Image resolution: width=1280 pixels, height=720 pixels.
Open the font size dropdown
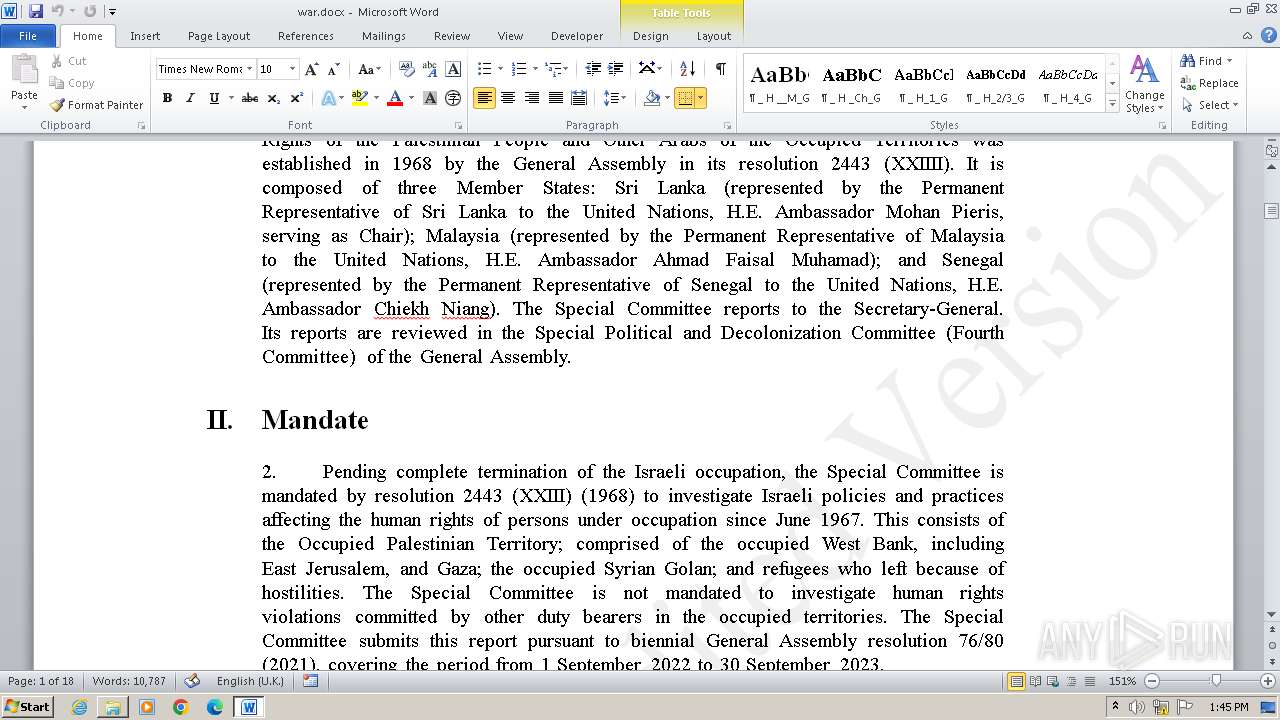(292, 69)
